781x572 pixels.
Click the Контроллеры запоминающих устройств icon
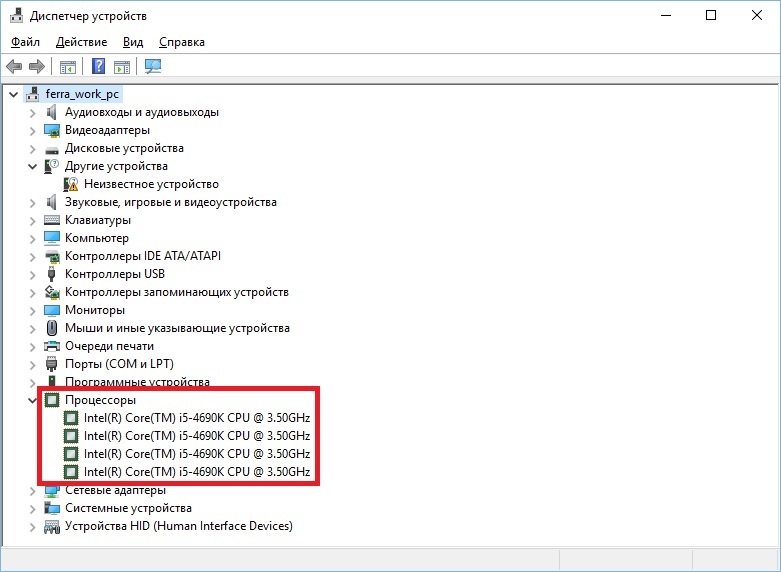pos(51,292)
